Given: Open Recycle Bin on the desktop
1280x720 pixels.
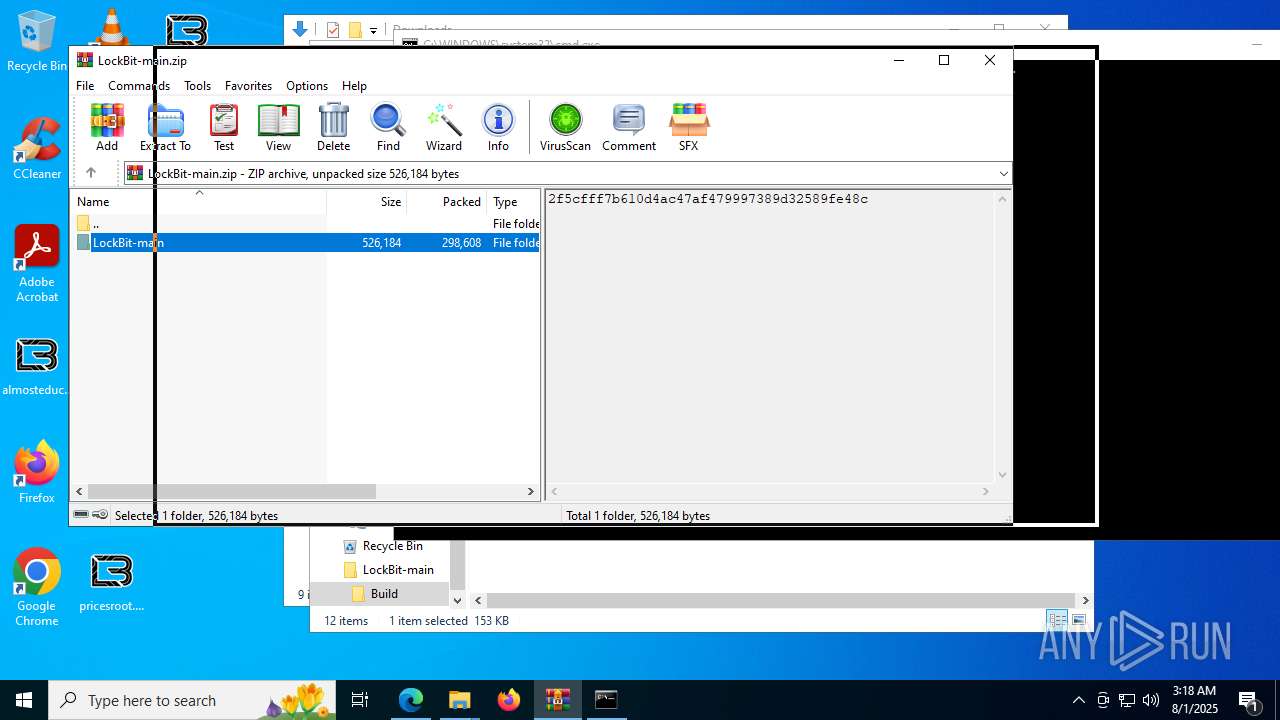Looking at the screenshot, I should point(37,41).
